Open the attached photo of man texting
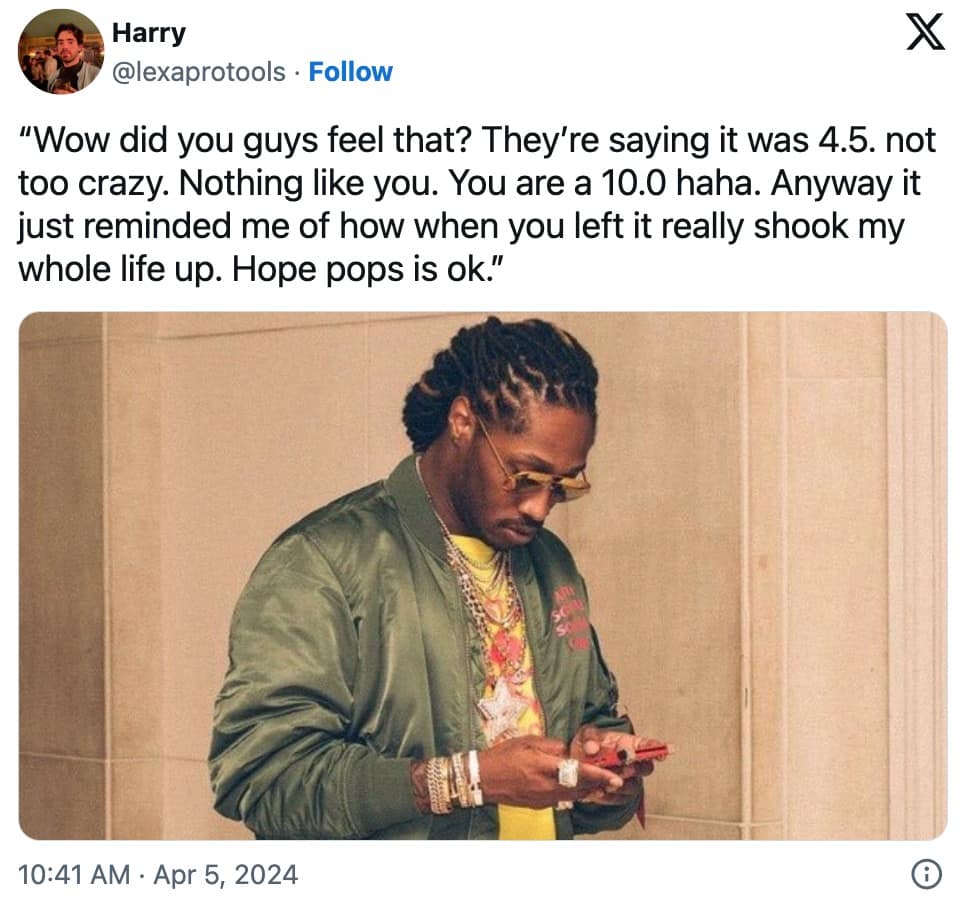The width and height of the screenshot is (970, 900). (x=483, y=575)
